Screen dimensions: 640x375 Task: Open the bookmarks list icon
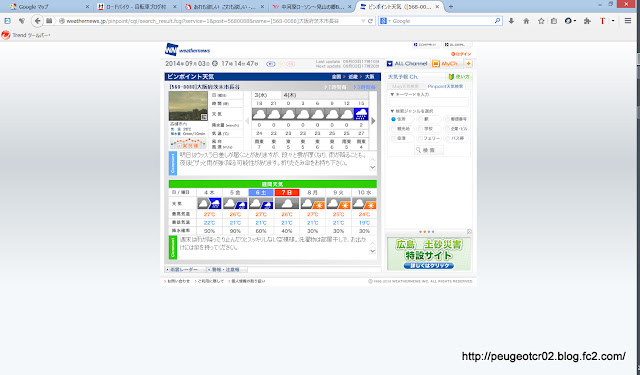click(x=554, y=21)
